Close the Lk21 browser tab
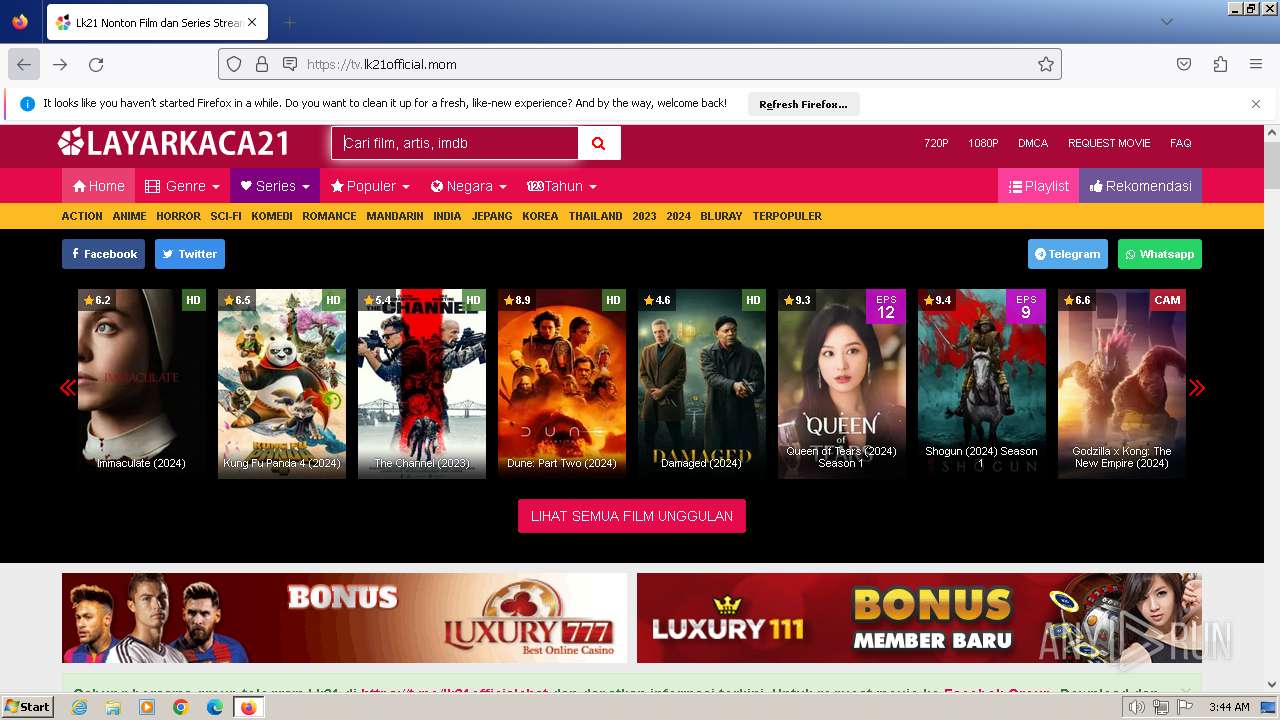The width and height of the screenshot is (1280, 720). pyautogui.click(x=251, y=22)
